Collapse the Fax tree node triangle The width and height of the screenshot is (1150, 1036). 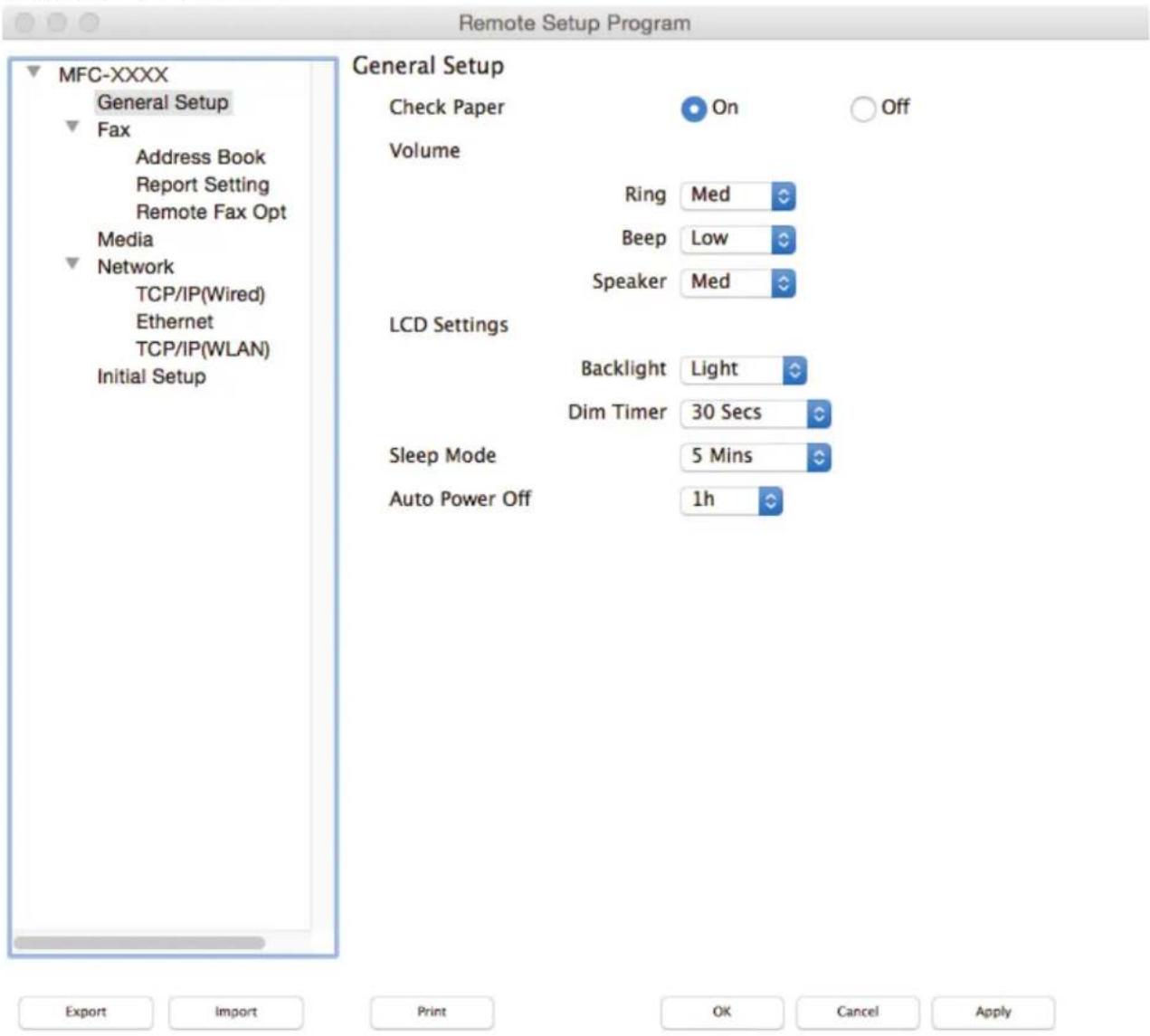pyautogui.click(x=72, y=127)
